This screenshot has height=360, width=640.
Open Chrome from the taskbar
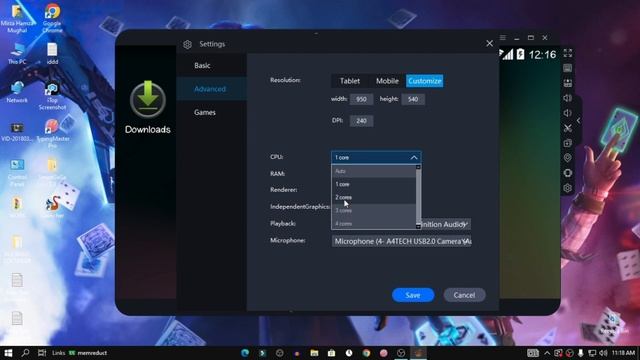366,353
